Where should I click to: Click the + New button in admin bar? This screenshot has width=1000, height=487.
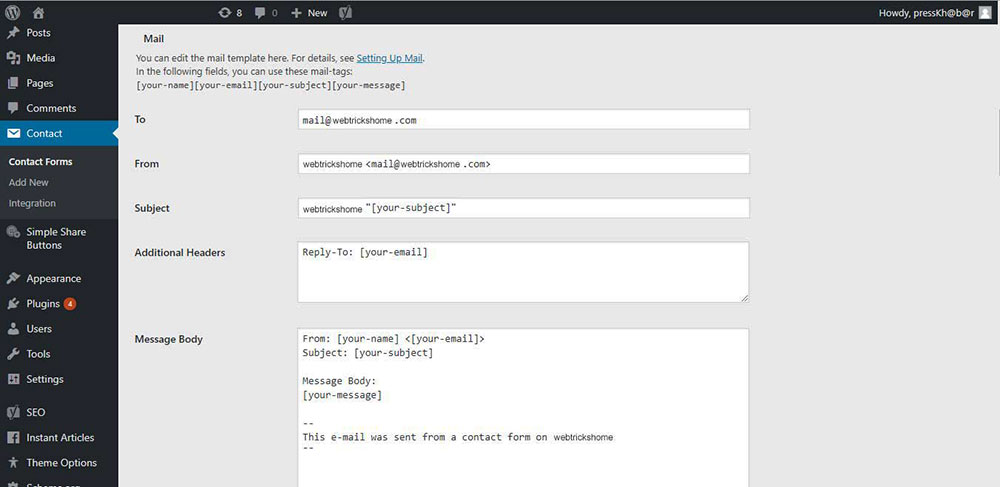pyautogui.click(x=309, y=12)
